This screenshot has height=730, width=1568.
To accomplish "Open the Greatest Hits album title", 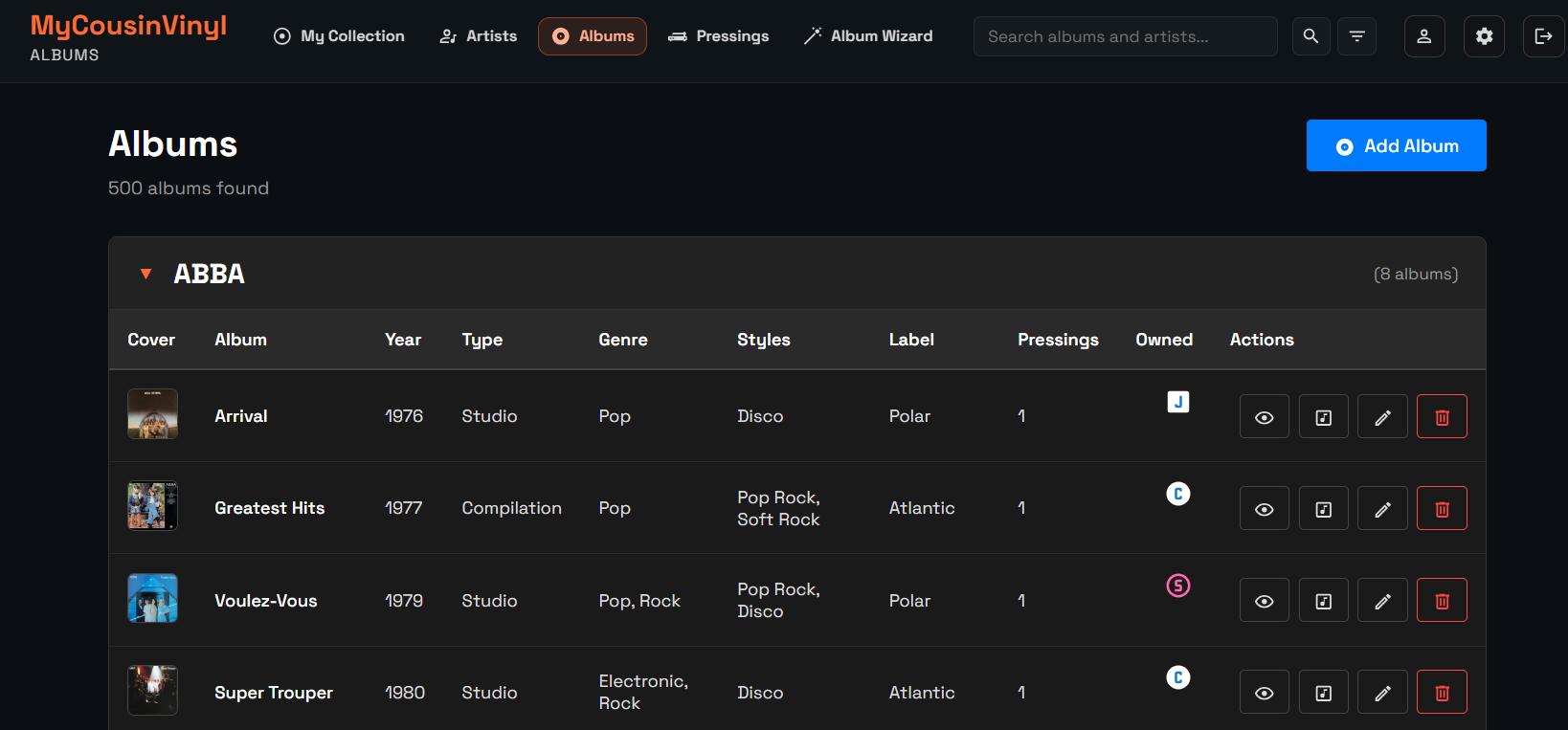I will coord(270,508).
